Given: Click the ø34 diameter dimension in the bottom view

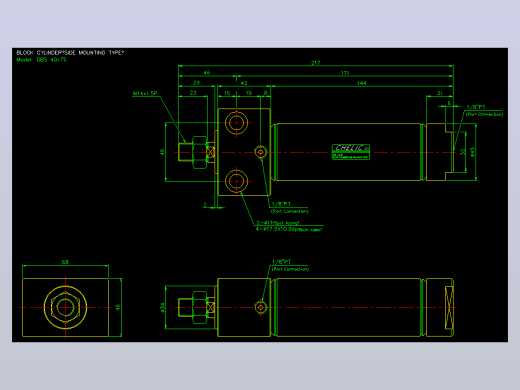Looking at the screenshot, I should point(162,307).
